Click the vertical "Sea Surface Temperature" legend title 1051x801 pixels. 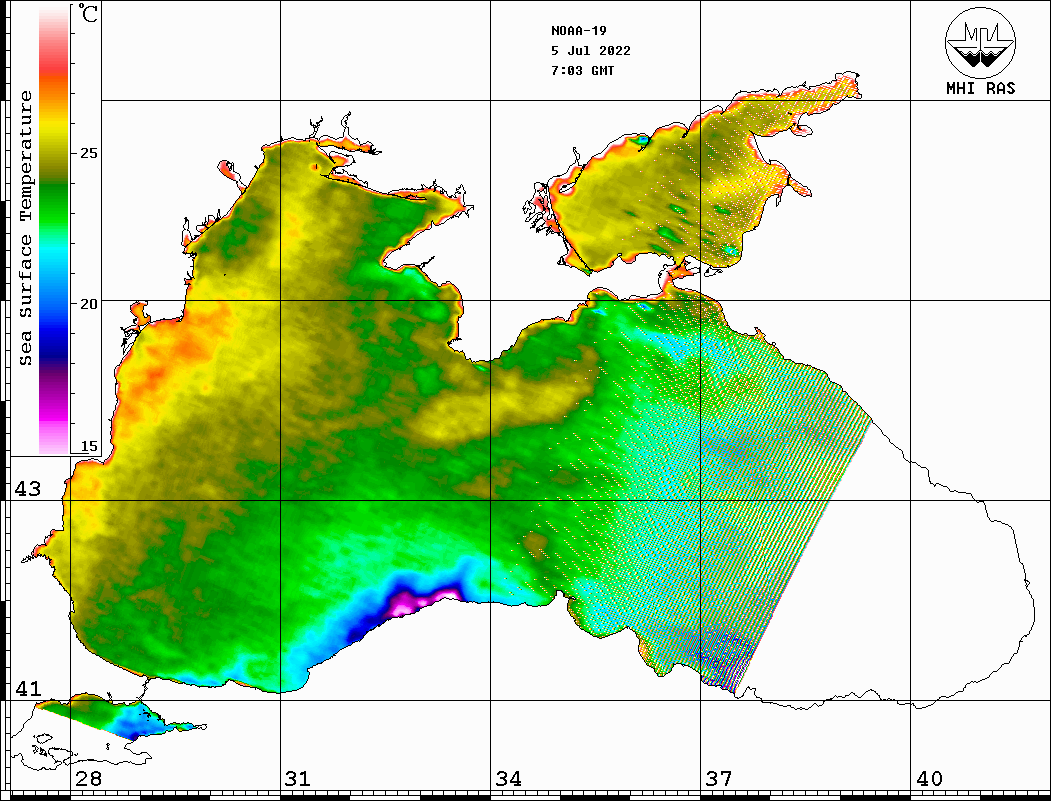(25, 228)
